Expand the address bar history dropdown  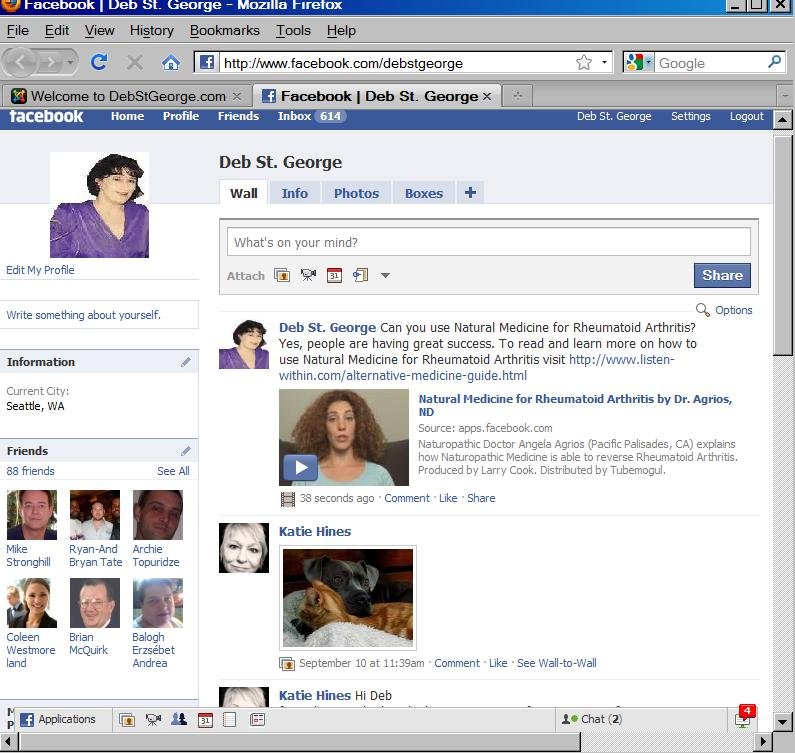point(604,62)
